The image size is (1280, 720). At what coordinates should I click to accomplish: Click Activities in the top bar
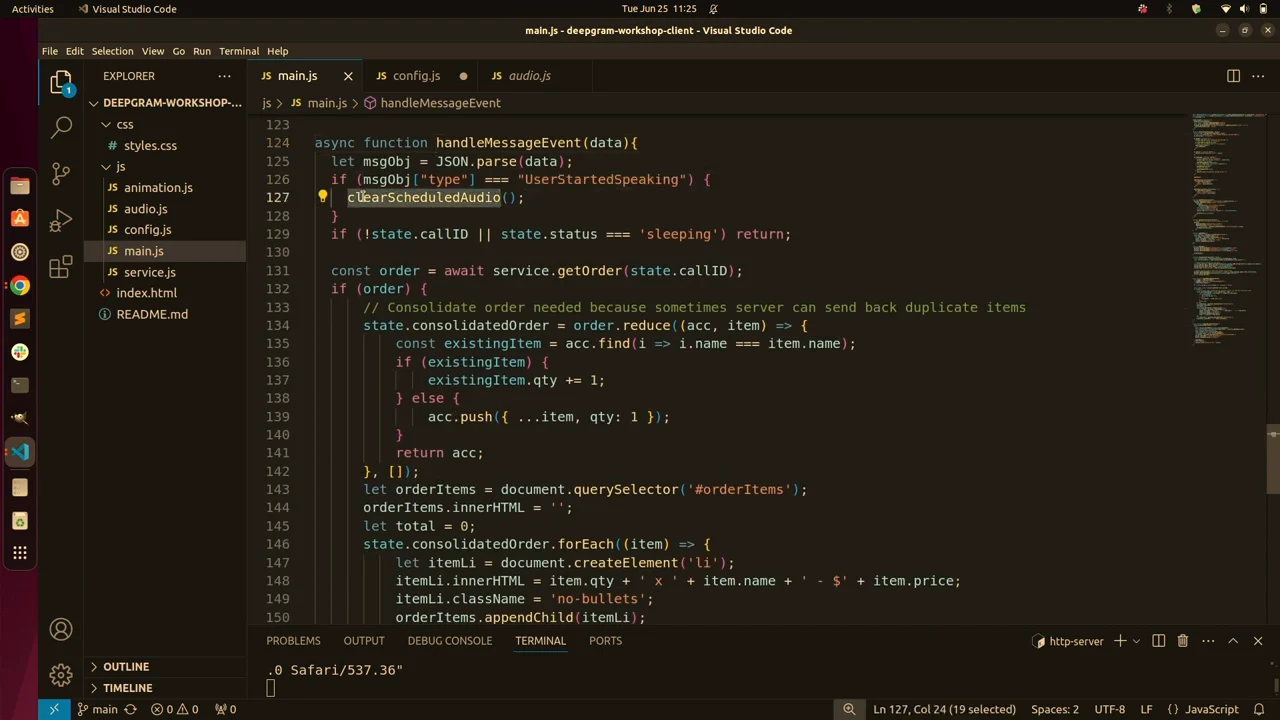[33, 9]
